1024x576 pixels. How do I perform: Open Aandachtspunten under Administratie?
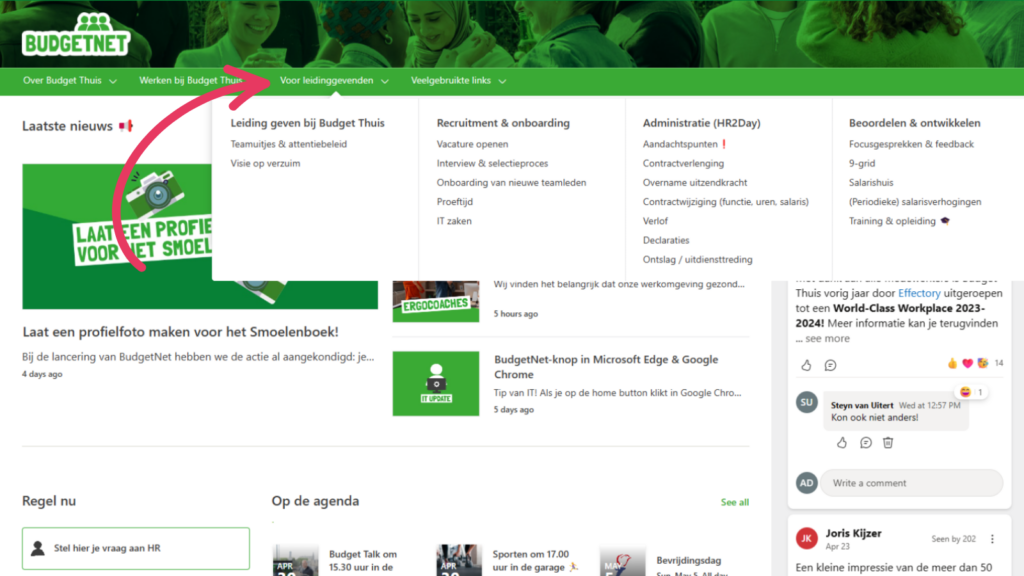pyautogui.click(x=680, y=144)
